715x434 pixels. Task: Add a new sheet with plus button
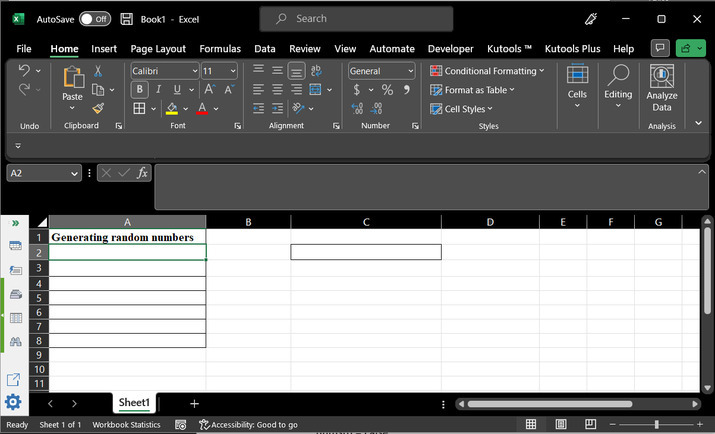[194, 403]
